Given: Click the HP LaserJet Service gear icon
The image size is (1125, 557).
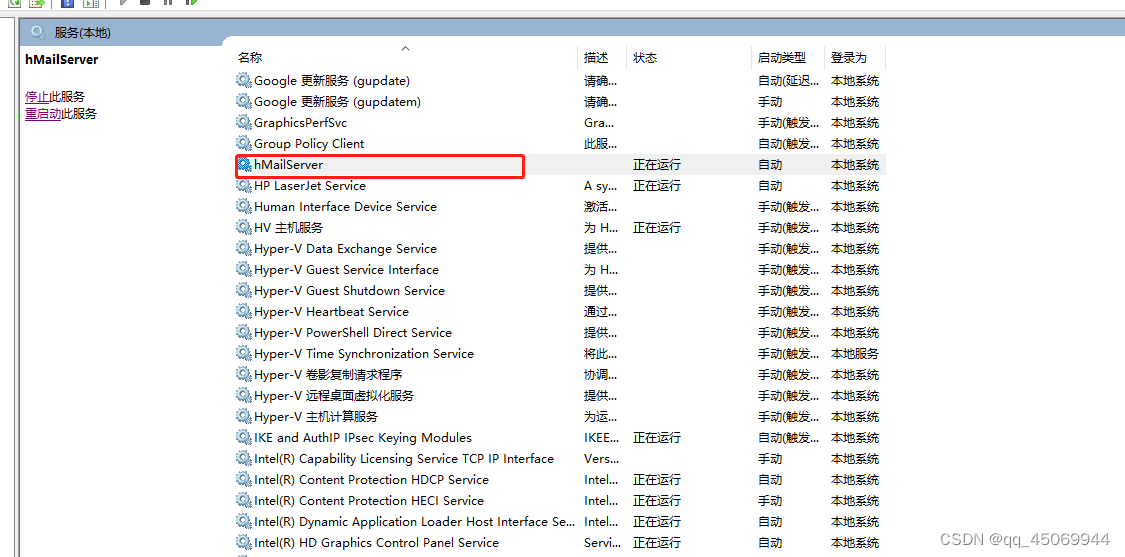Looking at the screenshot, I should 244,185.
